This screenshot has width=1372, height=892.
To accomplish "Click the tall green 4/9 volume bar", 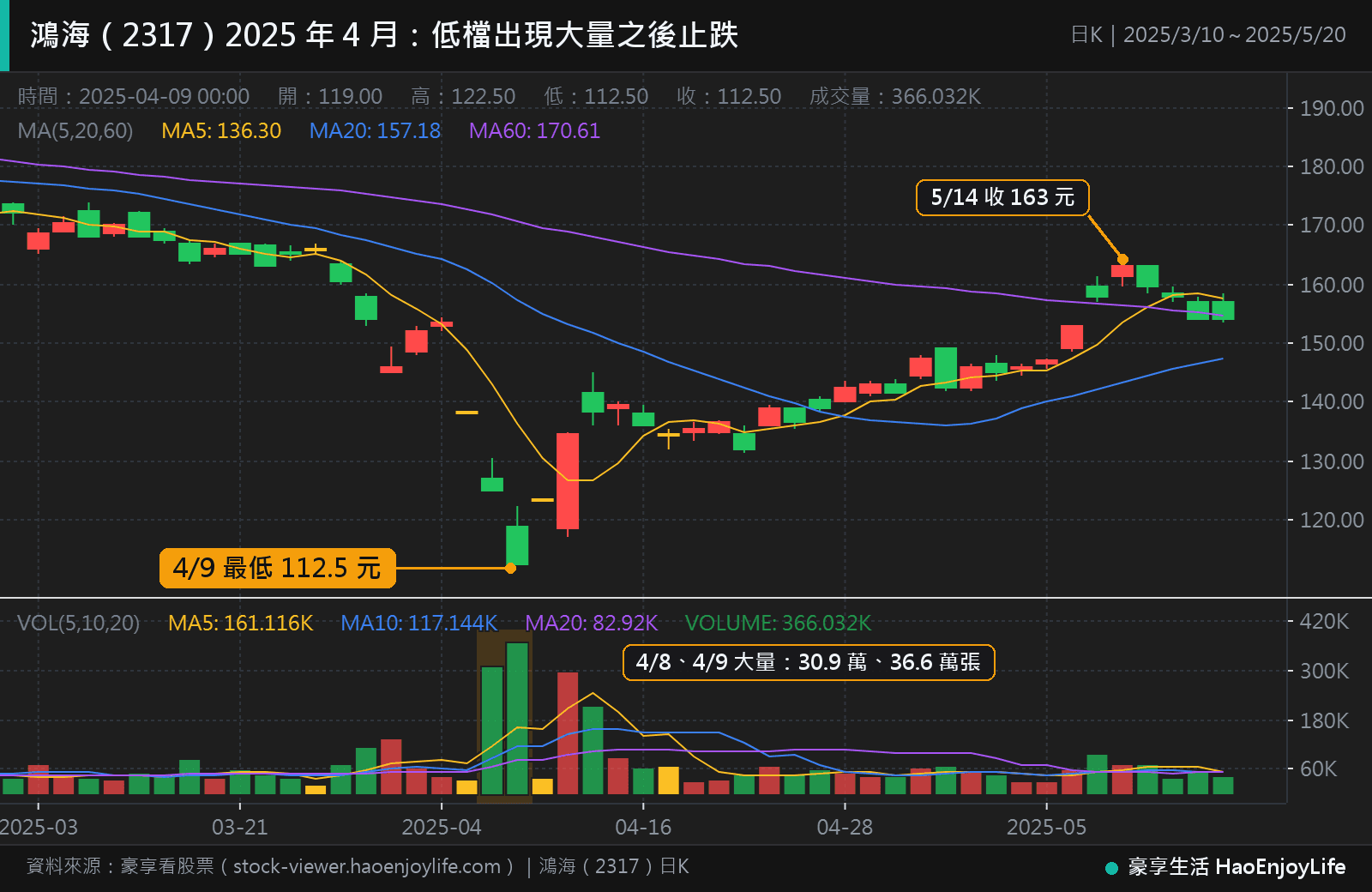I will tap(517, 718).
